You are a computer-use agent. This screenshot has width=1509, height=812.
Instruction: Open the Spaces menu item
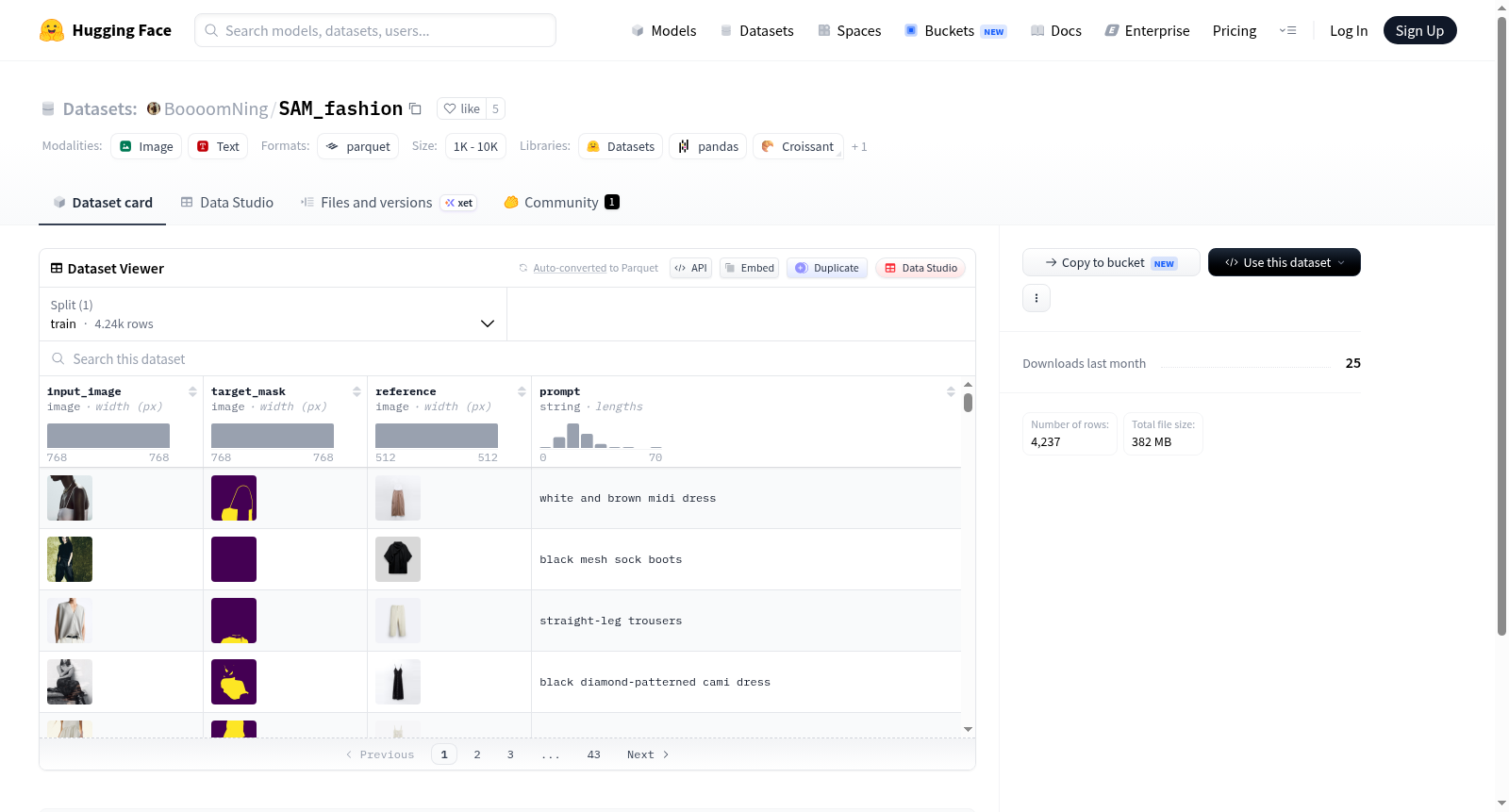point(849,31)
